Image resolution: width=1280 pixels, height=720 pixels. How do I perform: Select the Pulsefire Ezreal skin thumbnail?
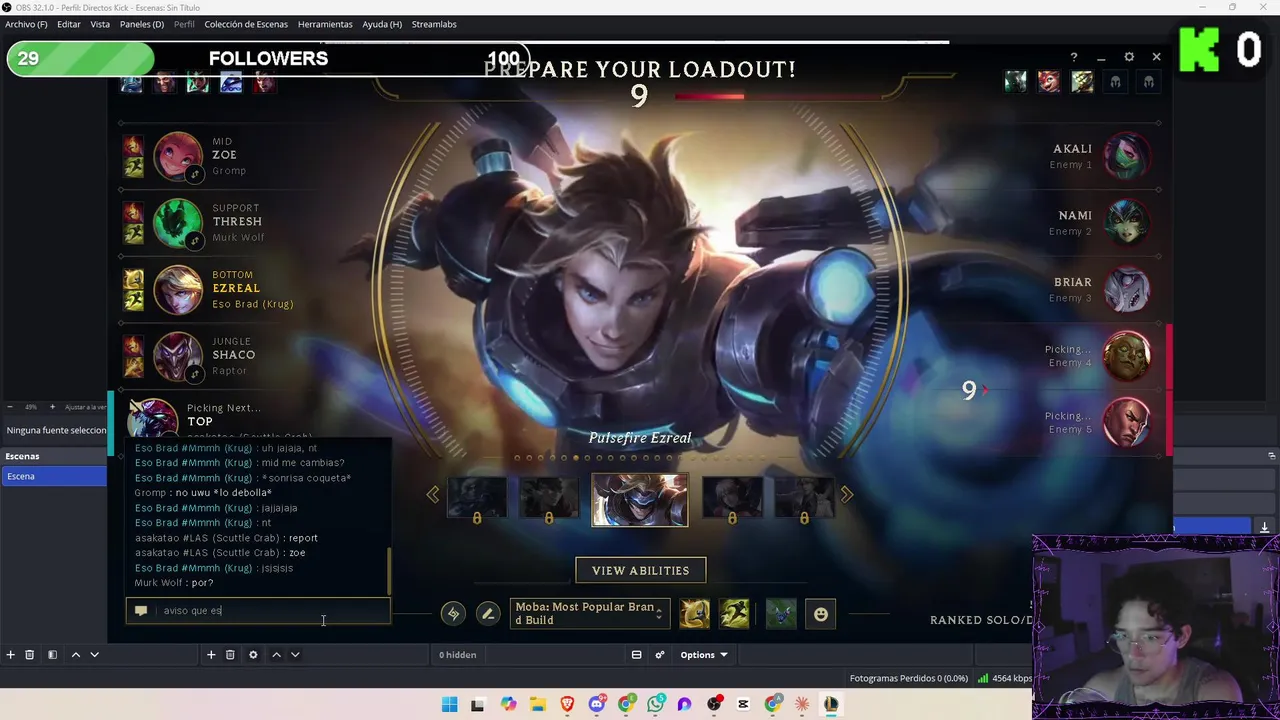(x=640, y=499)
